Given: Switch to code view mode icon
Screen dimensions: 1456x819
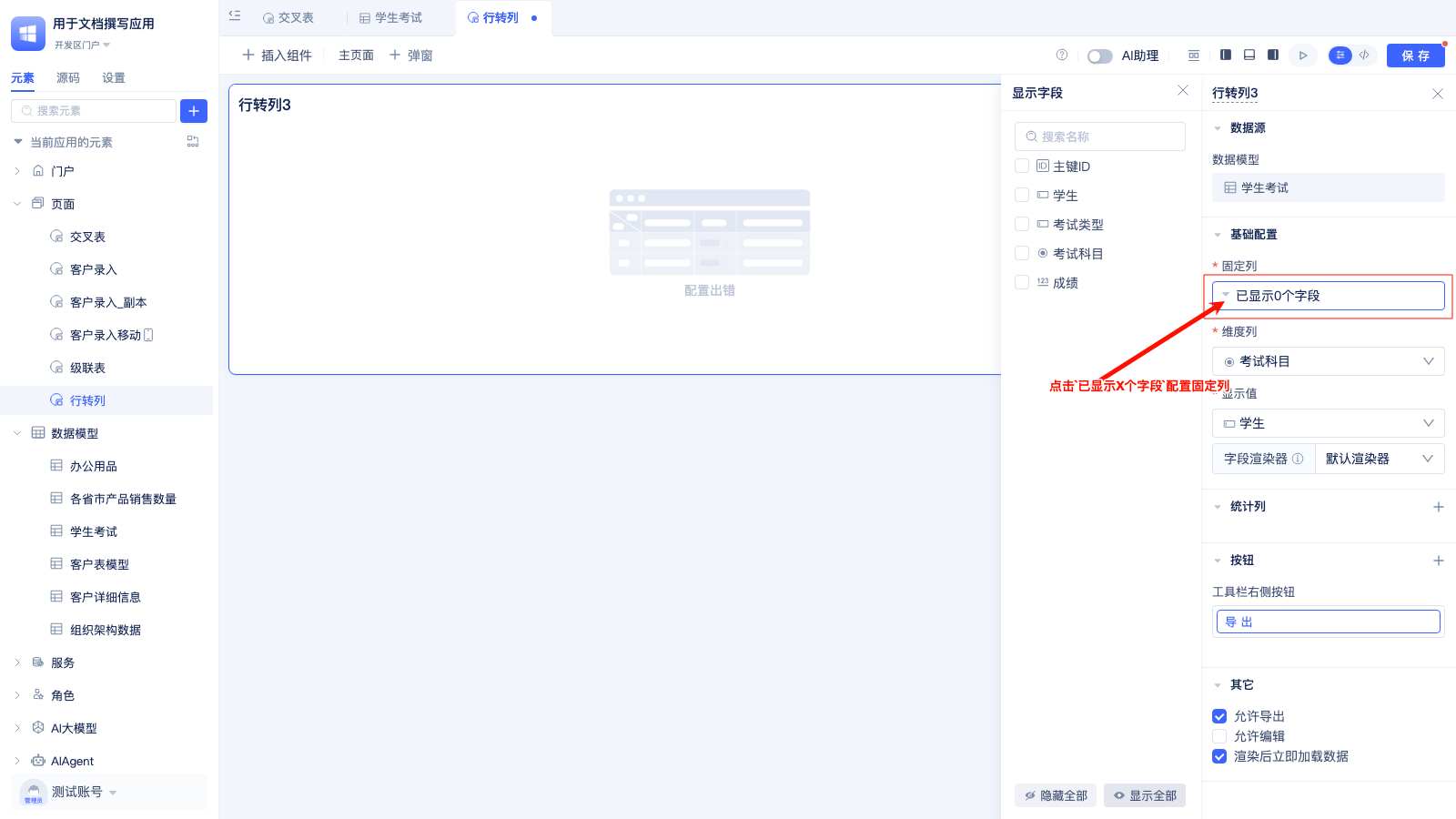Looking at the screenshot, I should coord(1364,56).
